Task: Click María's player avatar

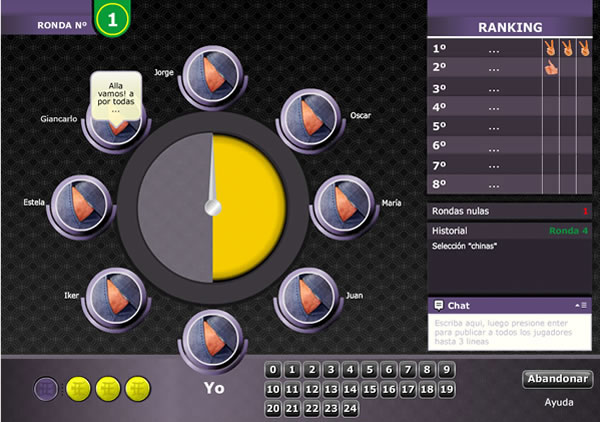Action: click(x=342, y=204)
